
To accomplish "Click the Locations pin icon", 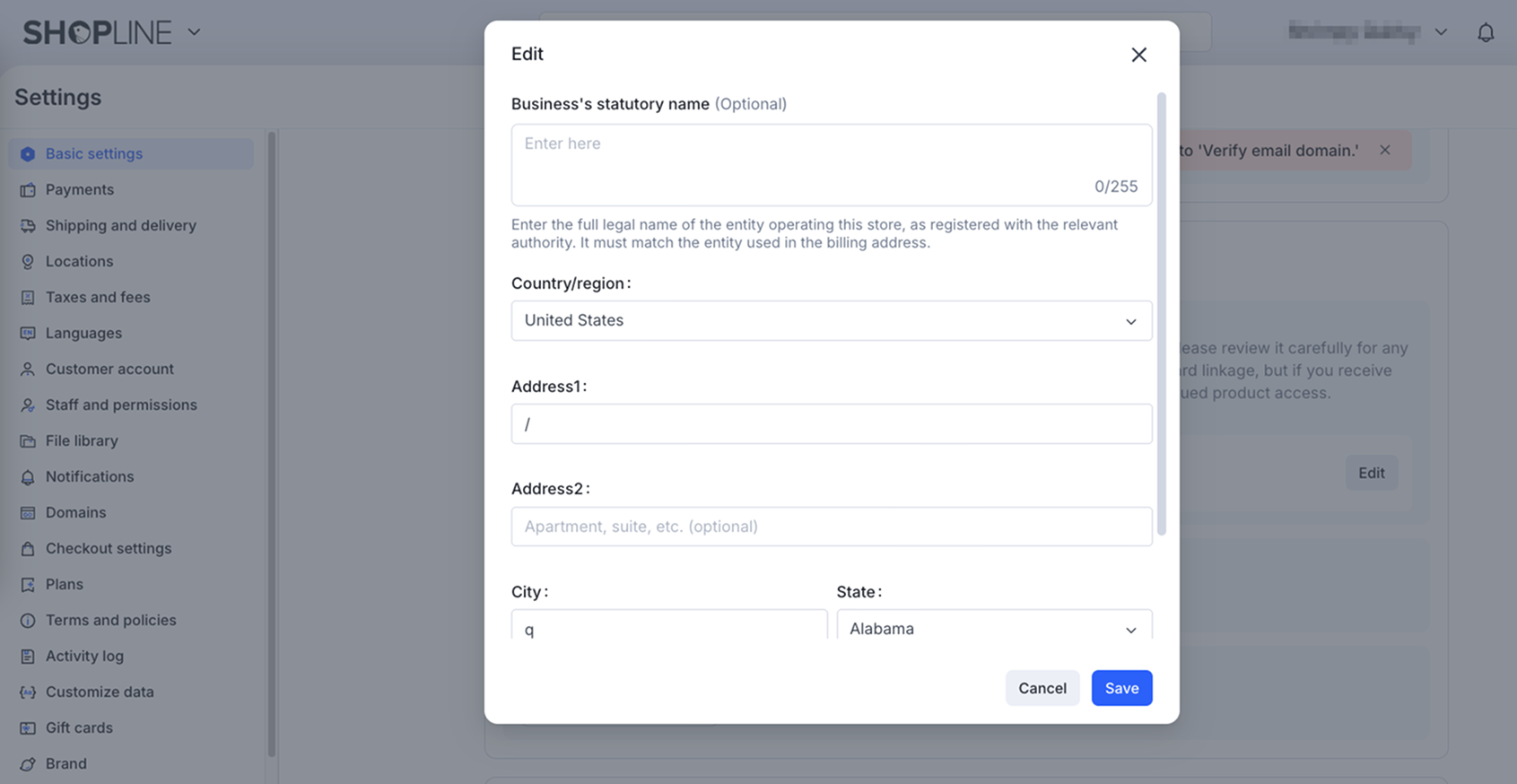I will click(28, 262).
